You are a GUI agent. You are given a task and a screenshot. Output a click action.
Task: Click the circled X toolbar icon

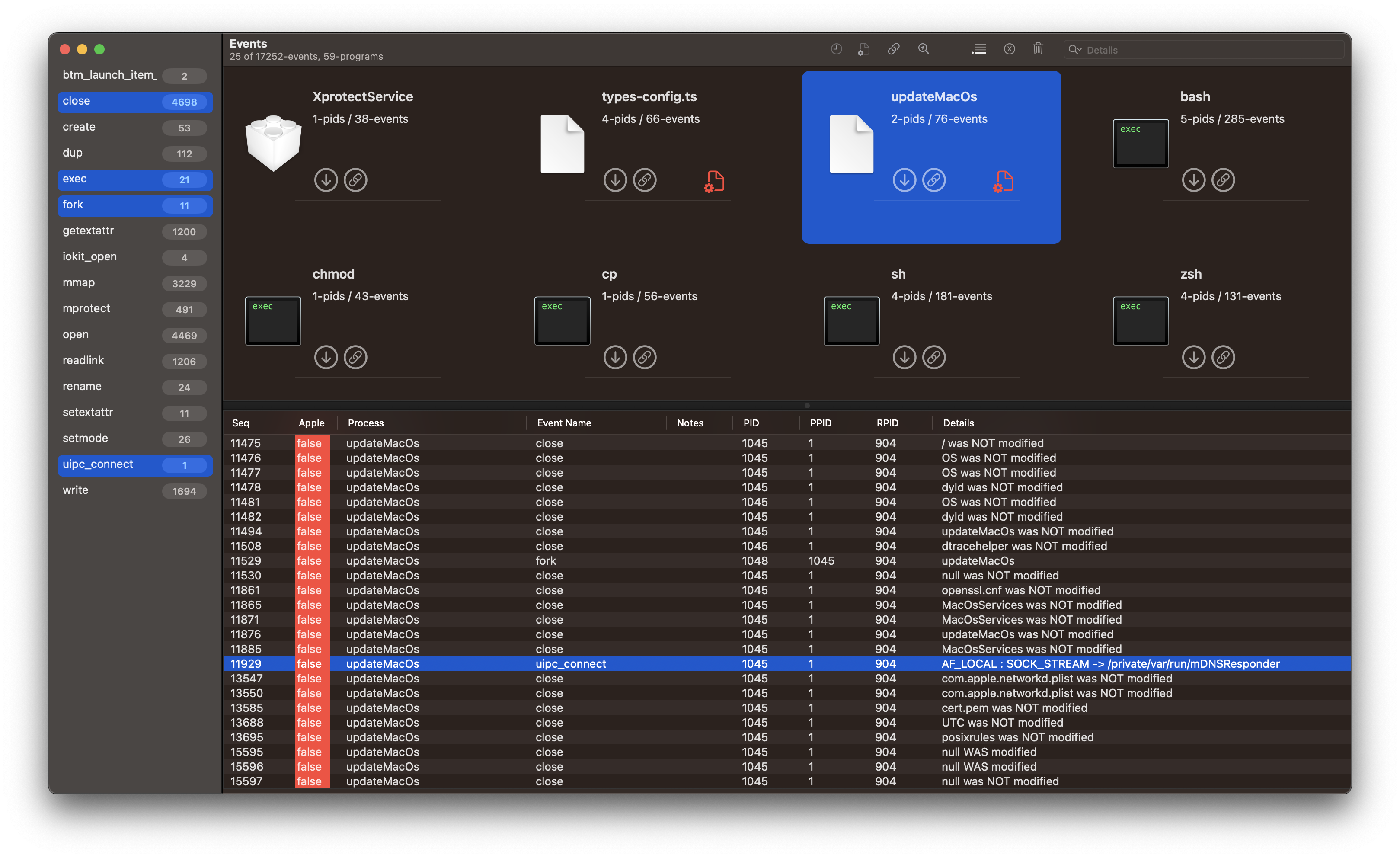tap(1009, 49)
